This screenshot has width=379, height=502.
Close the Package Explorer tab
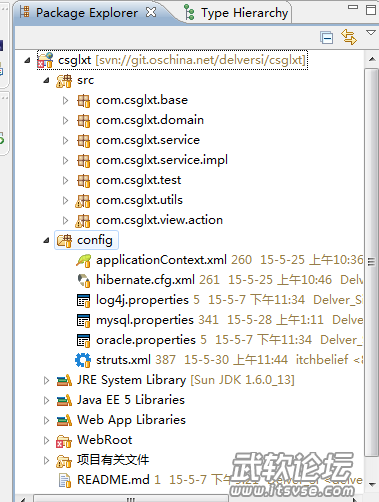click(x=151, y=12)
